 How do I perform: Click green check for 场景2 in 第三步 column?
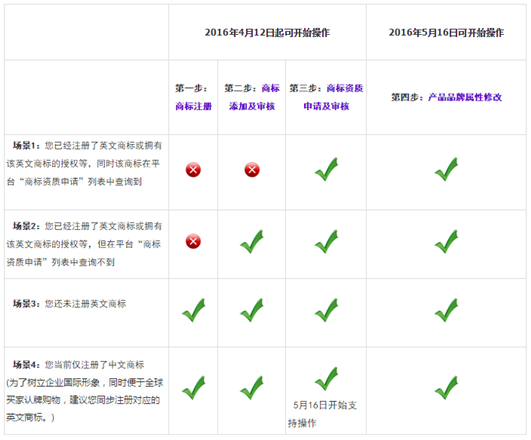point(326,242)
